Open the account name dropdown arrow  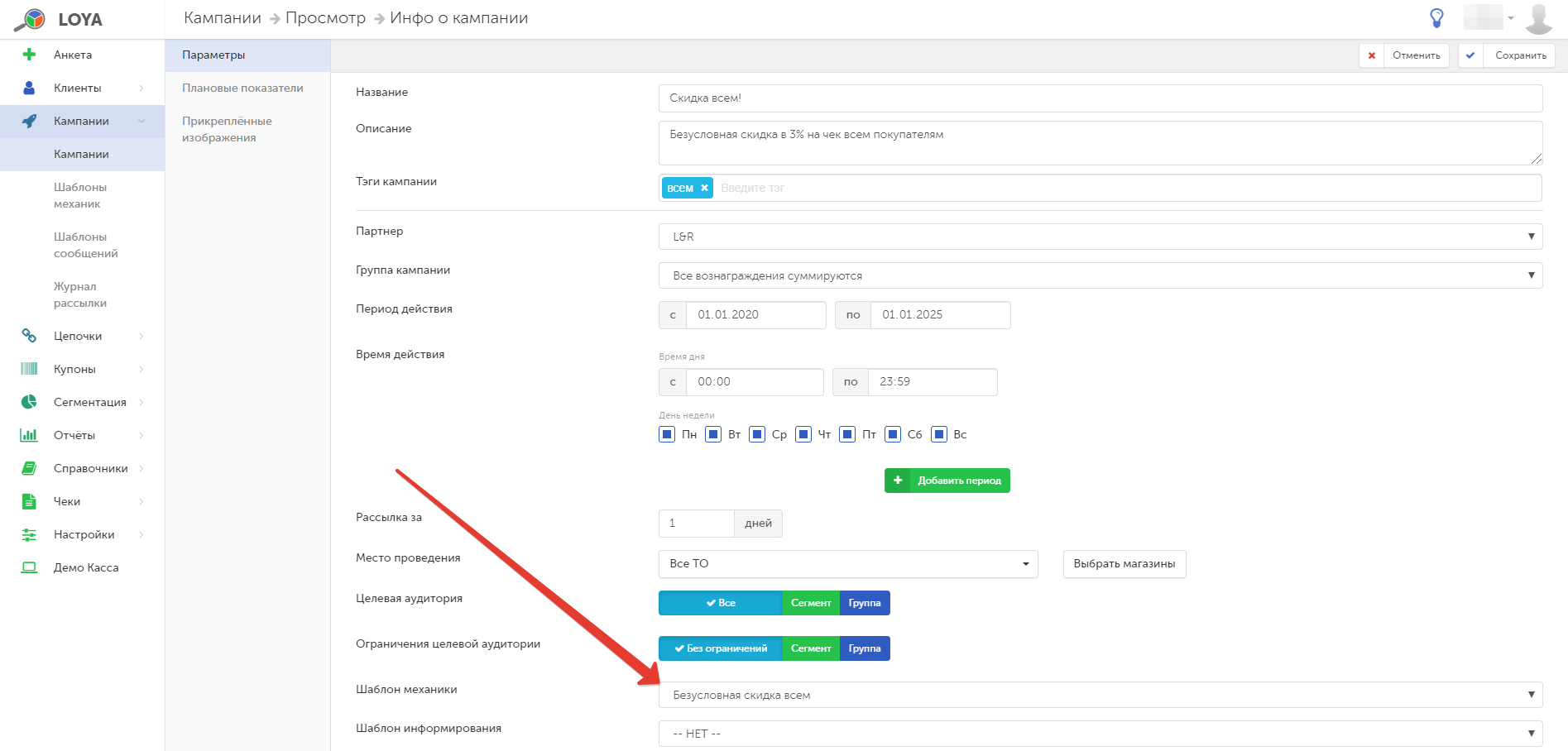click(1511, 18)
